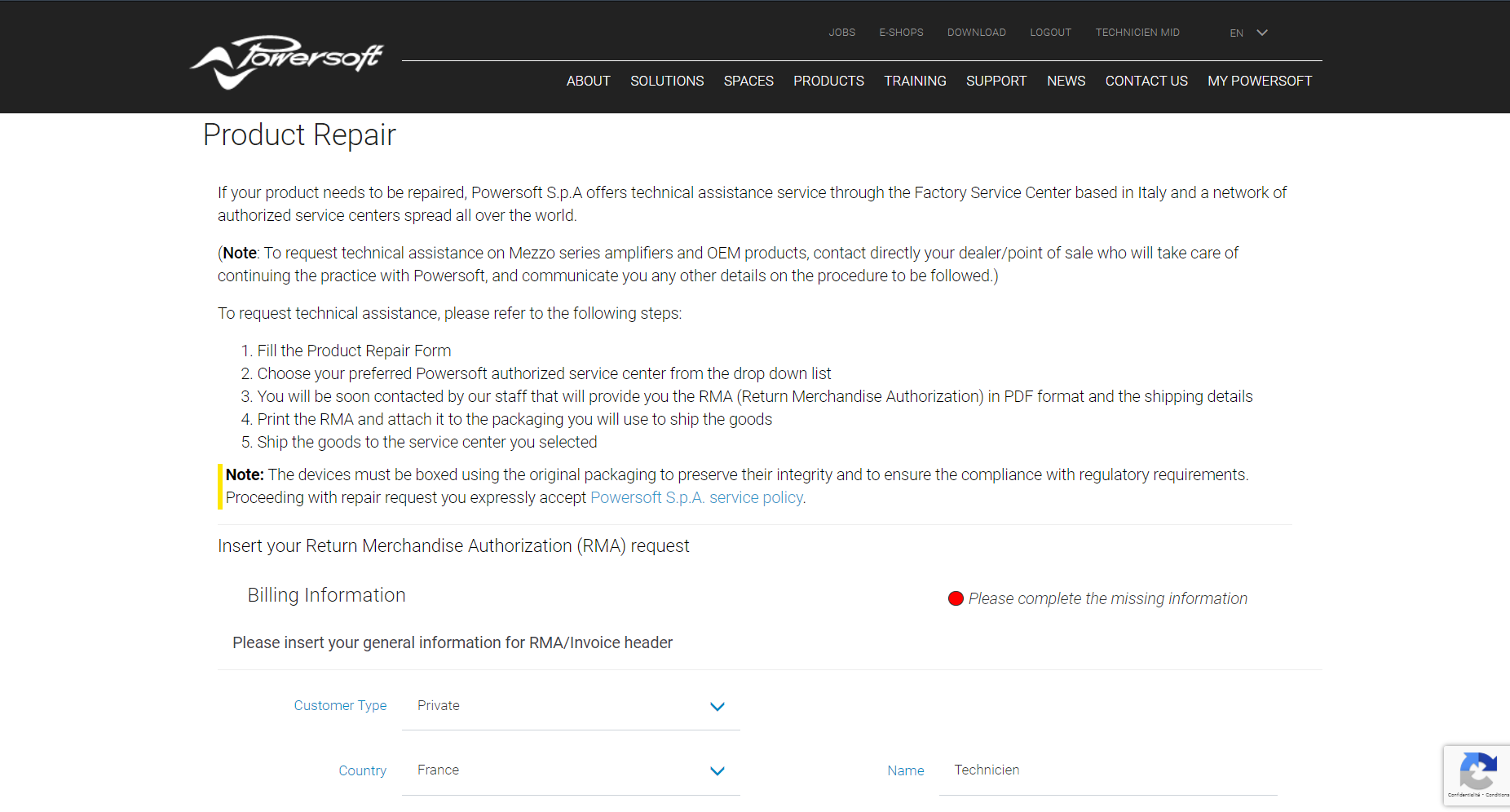Click the red missing information indicator

(956, 598)
